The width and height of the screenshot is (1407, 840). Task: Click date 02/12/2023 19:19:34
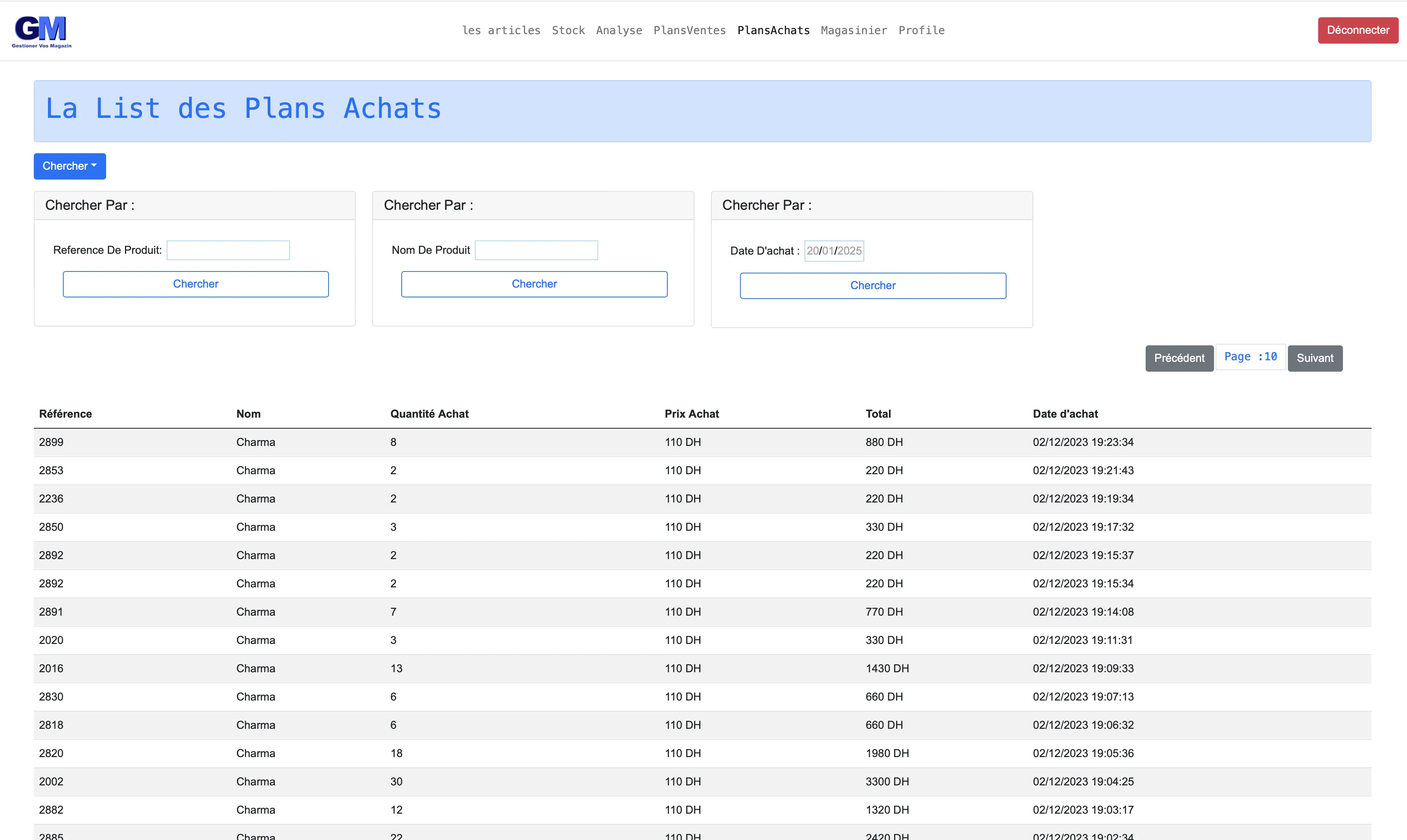tap(1083, 499)
